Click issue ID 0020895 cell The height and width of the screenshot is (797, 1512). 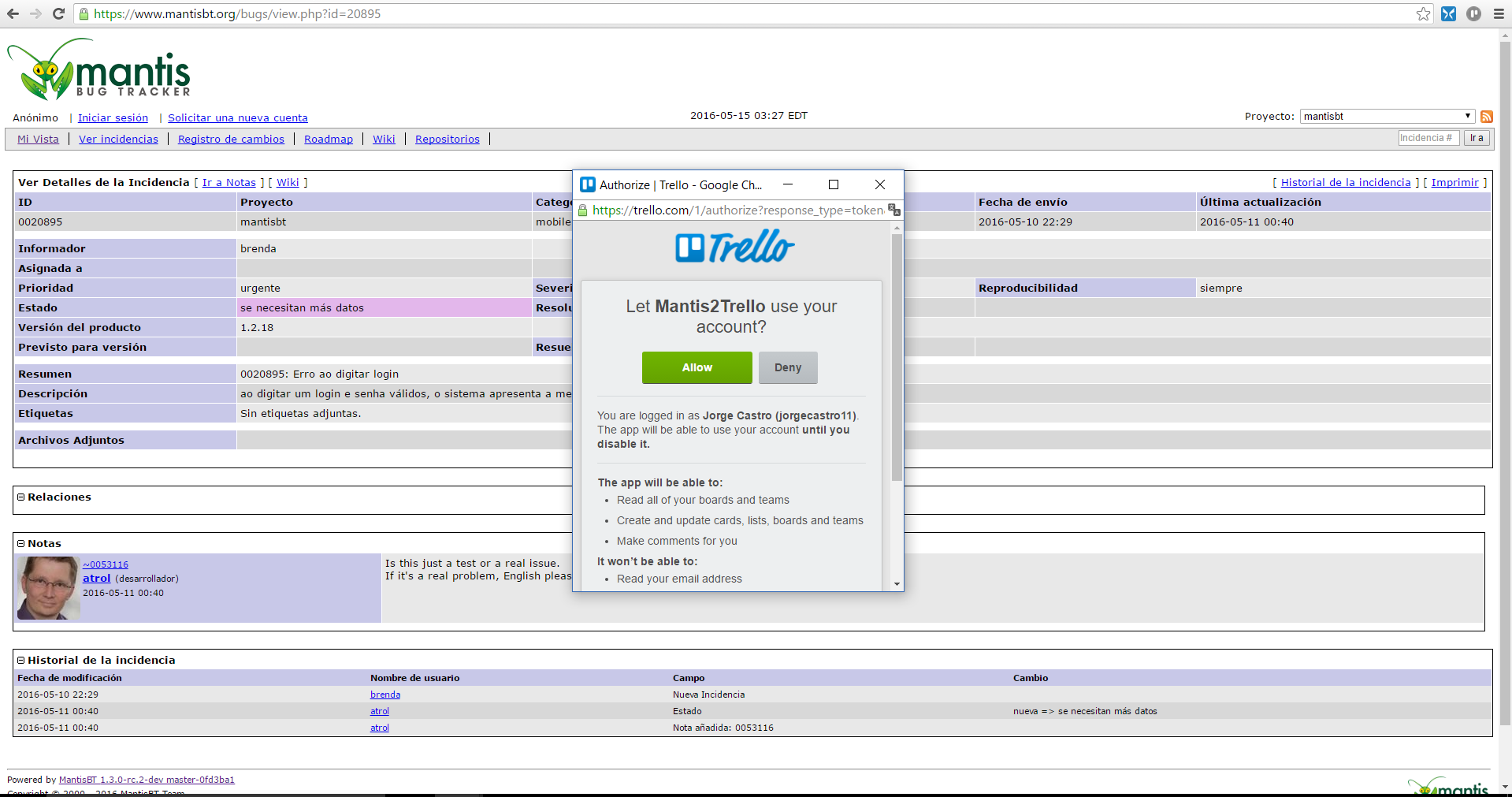[125, 222]
